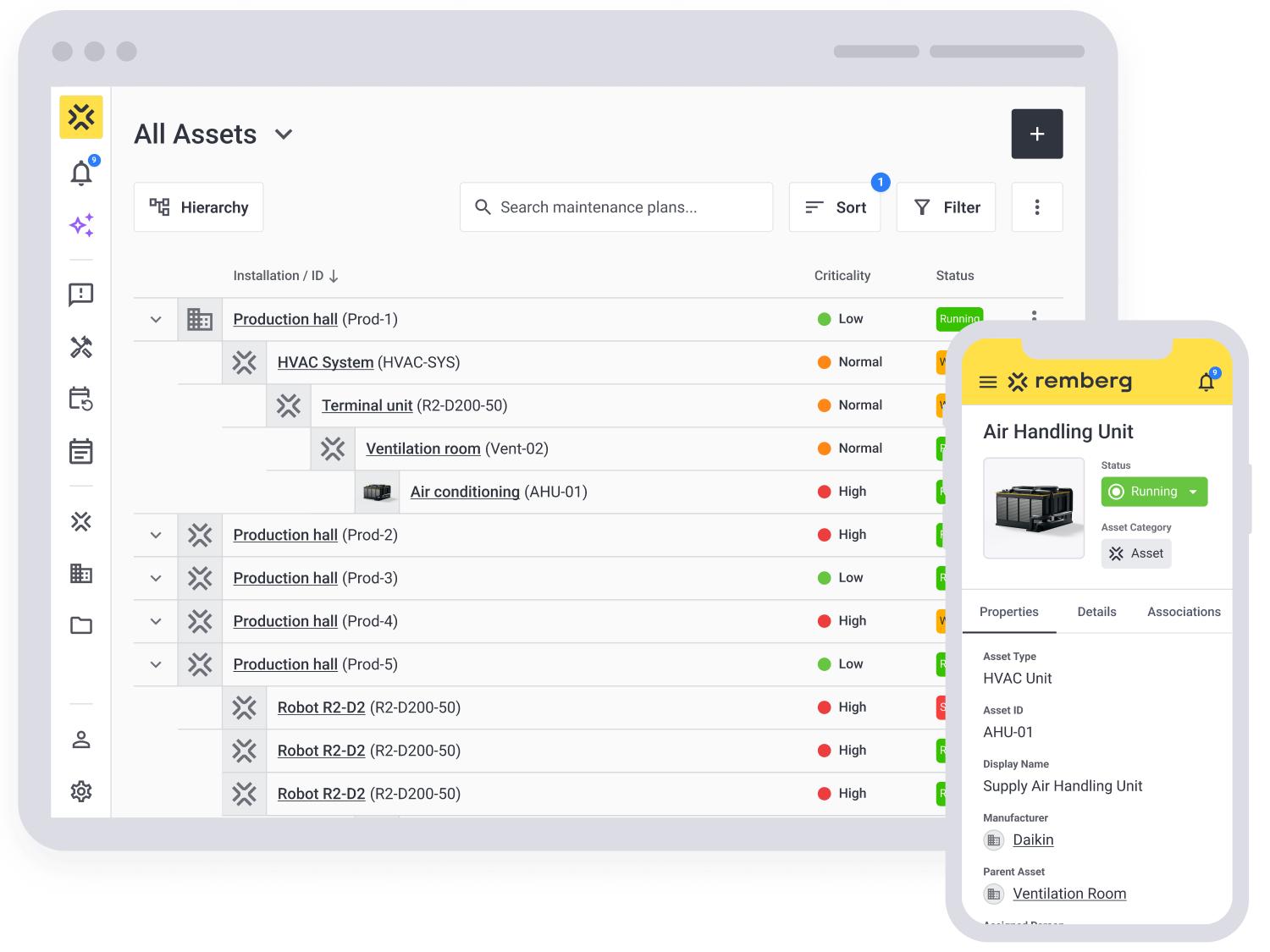The width and height of the screenshot is (1270, 952).
Task: Click High criticality of Prod-2 row
Action: point(842,535)
